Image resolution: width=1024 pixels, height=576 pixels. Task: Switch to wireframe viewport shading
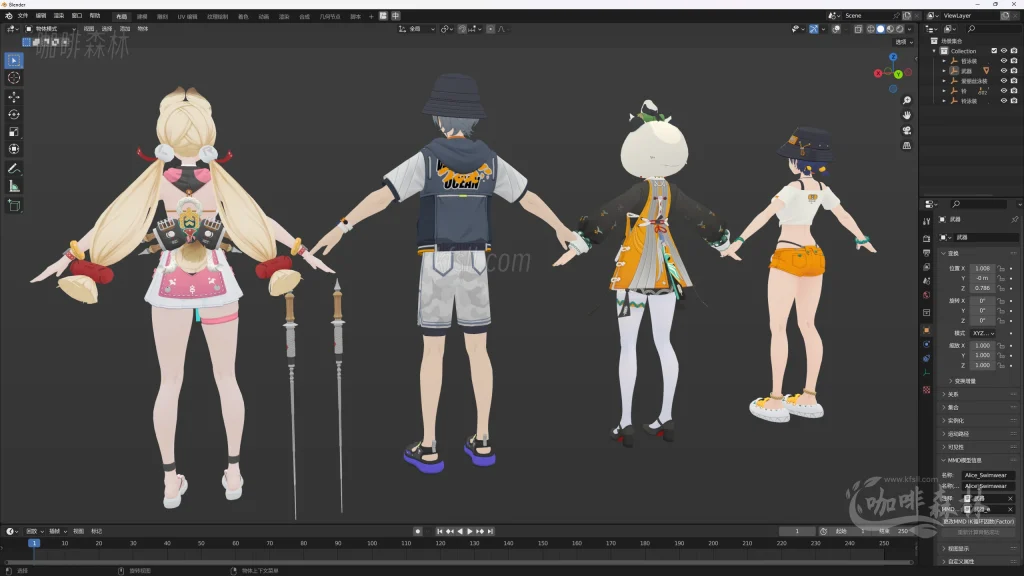click(x=871, y=29)
